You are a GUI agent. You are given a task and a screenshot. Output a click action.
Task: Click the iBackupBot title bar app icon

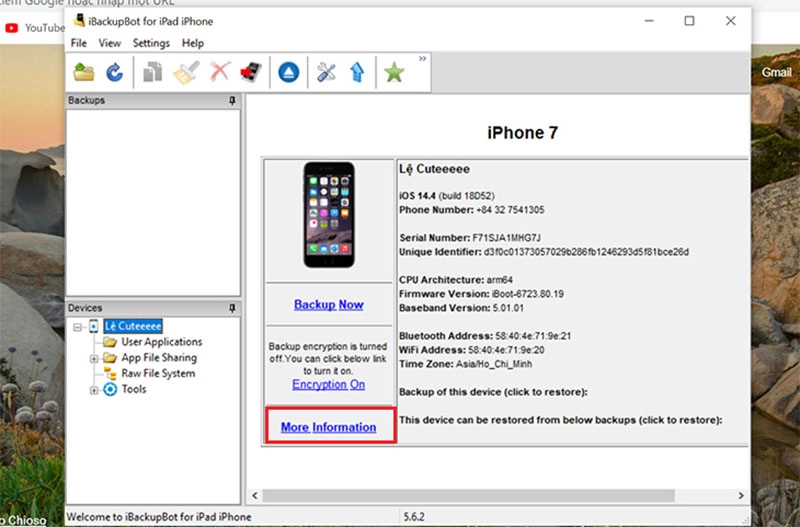point(79,21)
